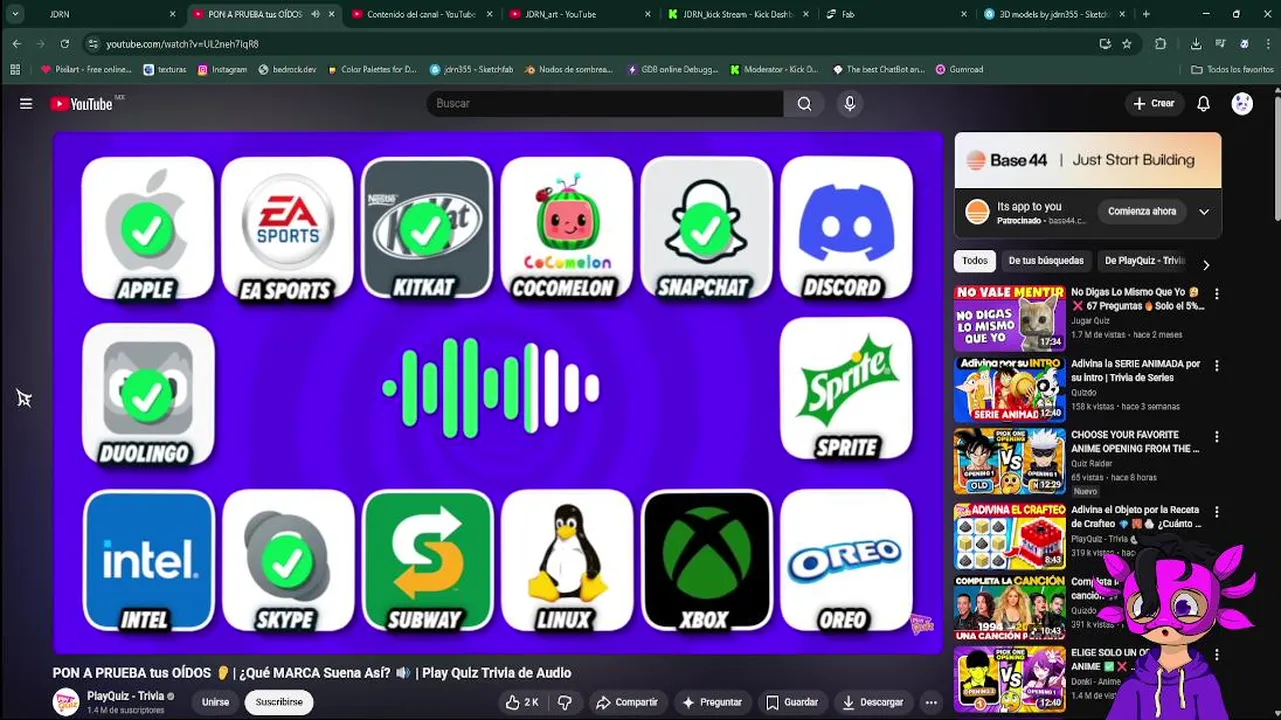Open options for Adivina el Objeto video

(1217, 511)
